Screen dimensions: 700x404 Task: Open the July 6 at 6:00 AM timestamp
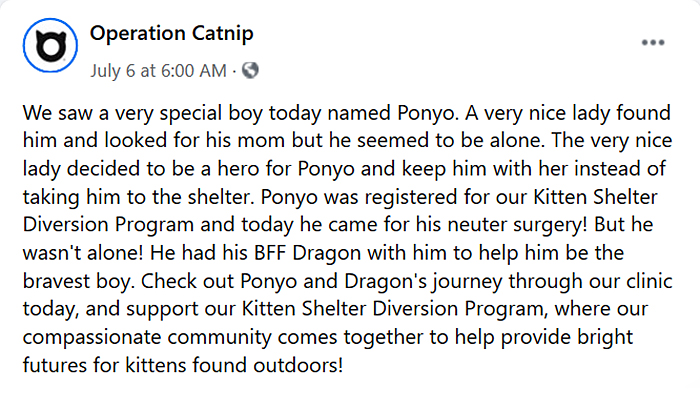(158, 71)
